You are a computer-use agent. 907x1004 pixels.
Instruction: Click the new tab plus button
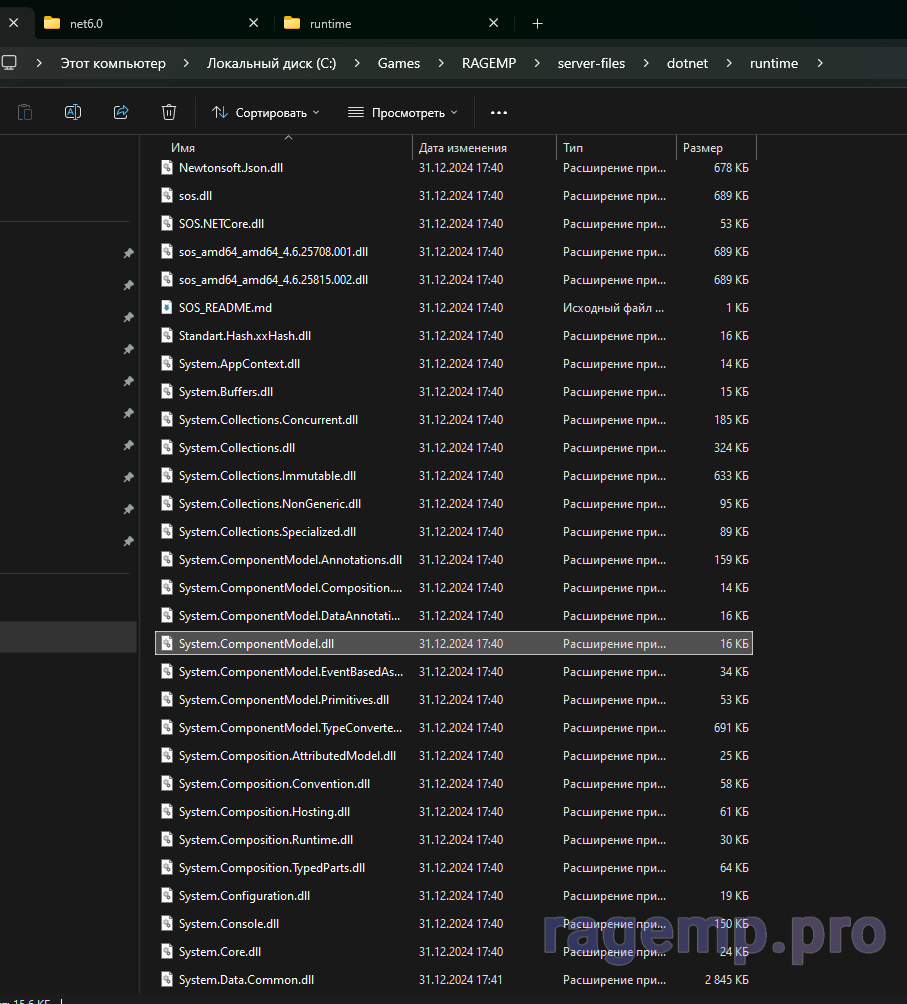point(537,23)
